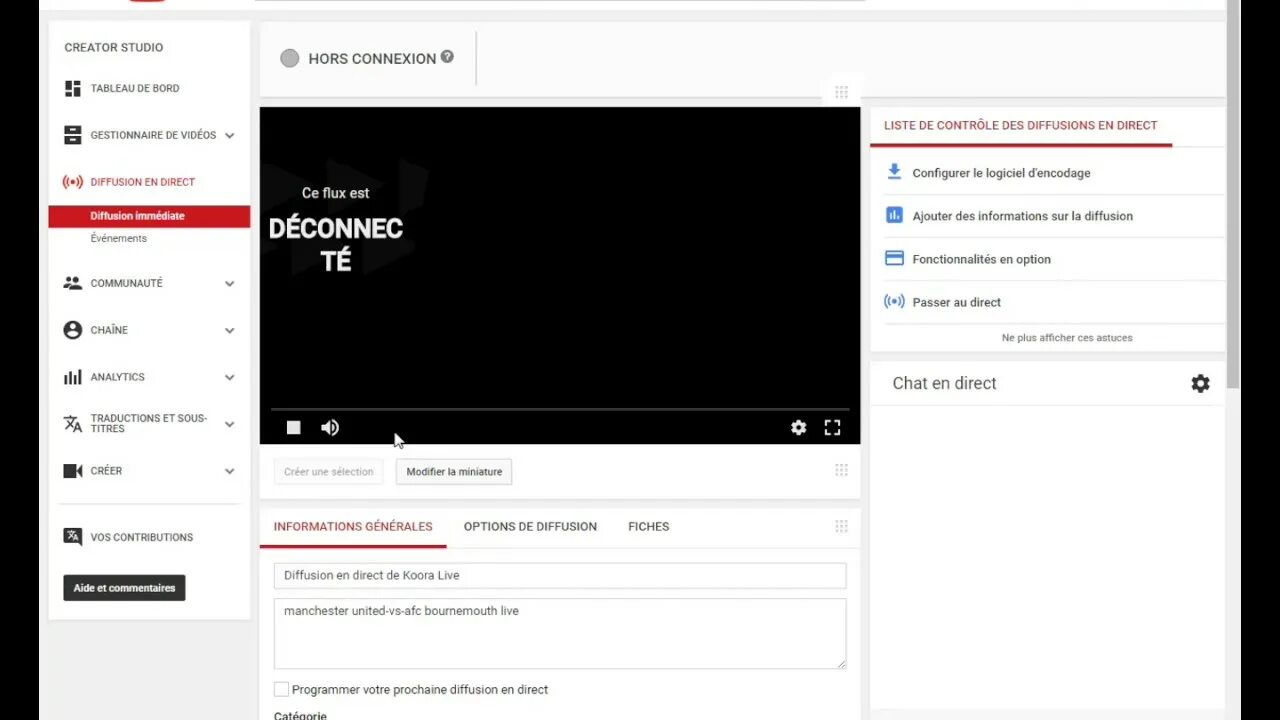Click the Aide et commentaires button
The width and height of the screenshot is (1280, 720).
(x=124, y=588)
